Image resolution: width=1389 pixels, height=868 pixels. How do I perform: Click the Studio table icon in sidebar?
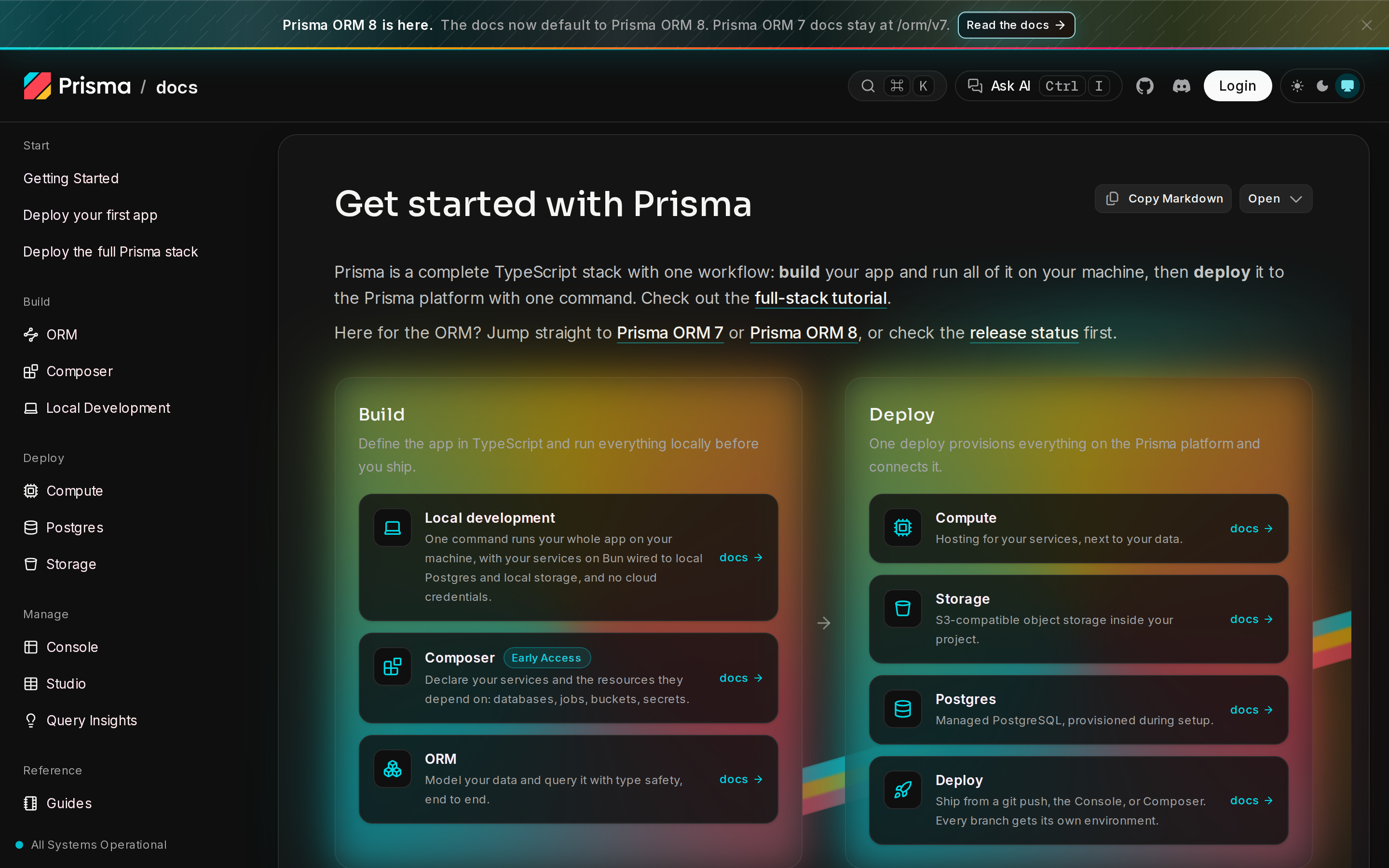[x=30, y=684]
